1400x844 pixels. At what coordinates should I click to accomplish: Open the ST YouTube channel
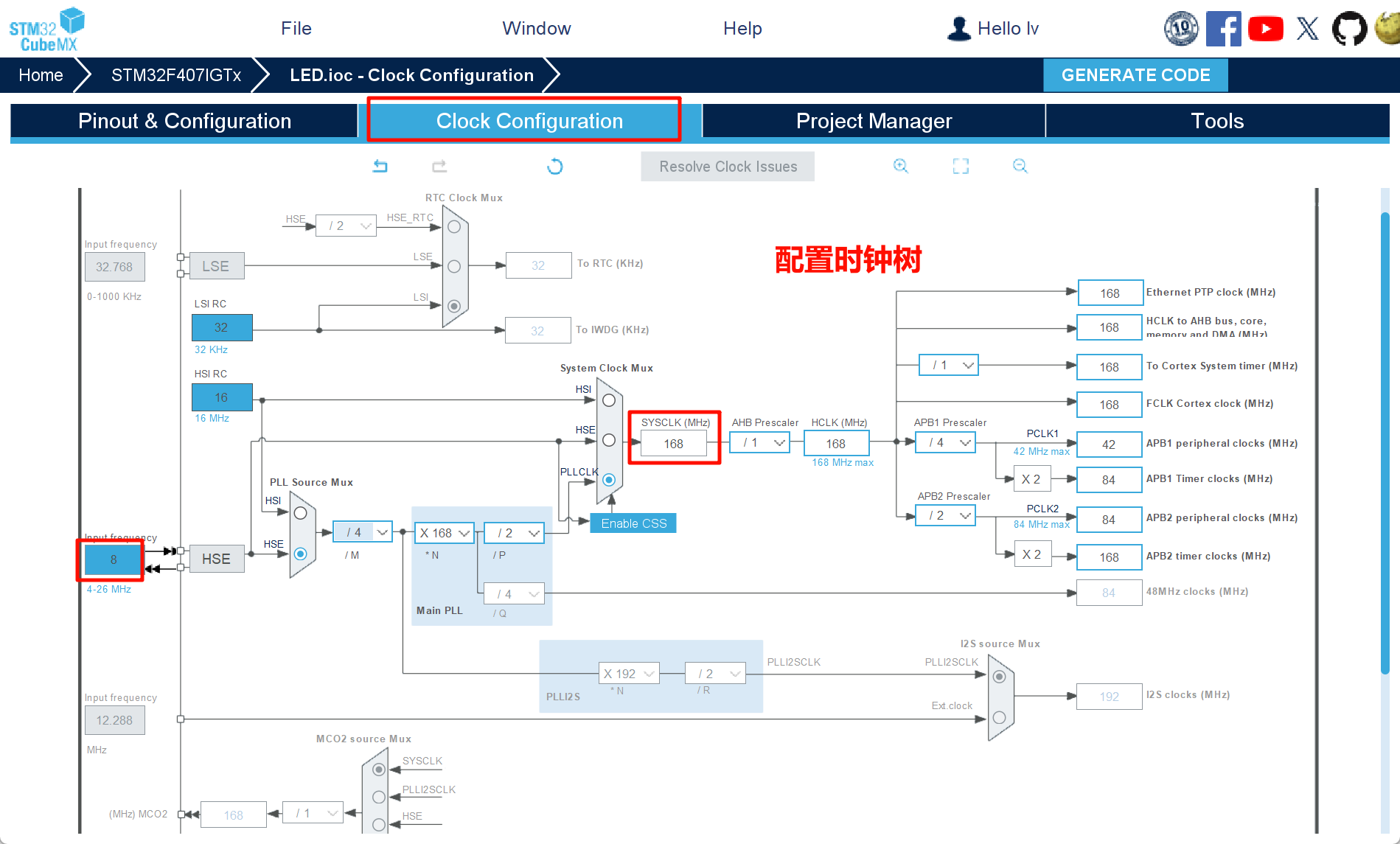(1266, 28)
